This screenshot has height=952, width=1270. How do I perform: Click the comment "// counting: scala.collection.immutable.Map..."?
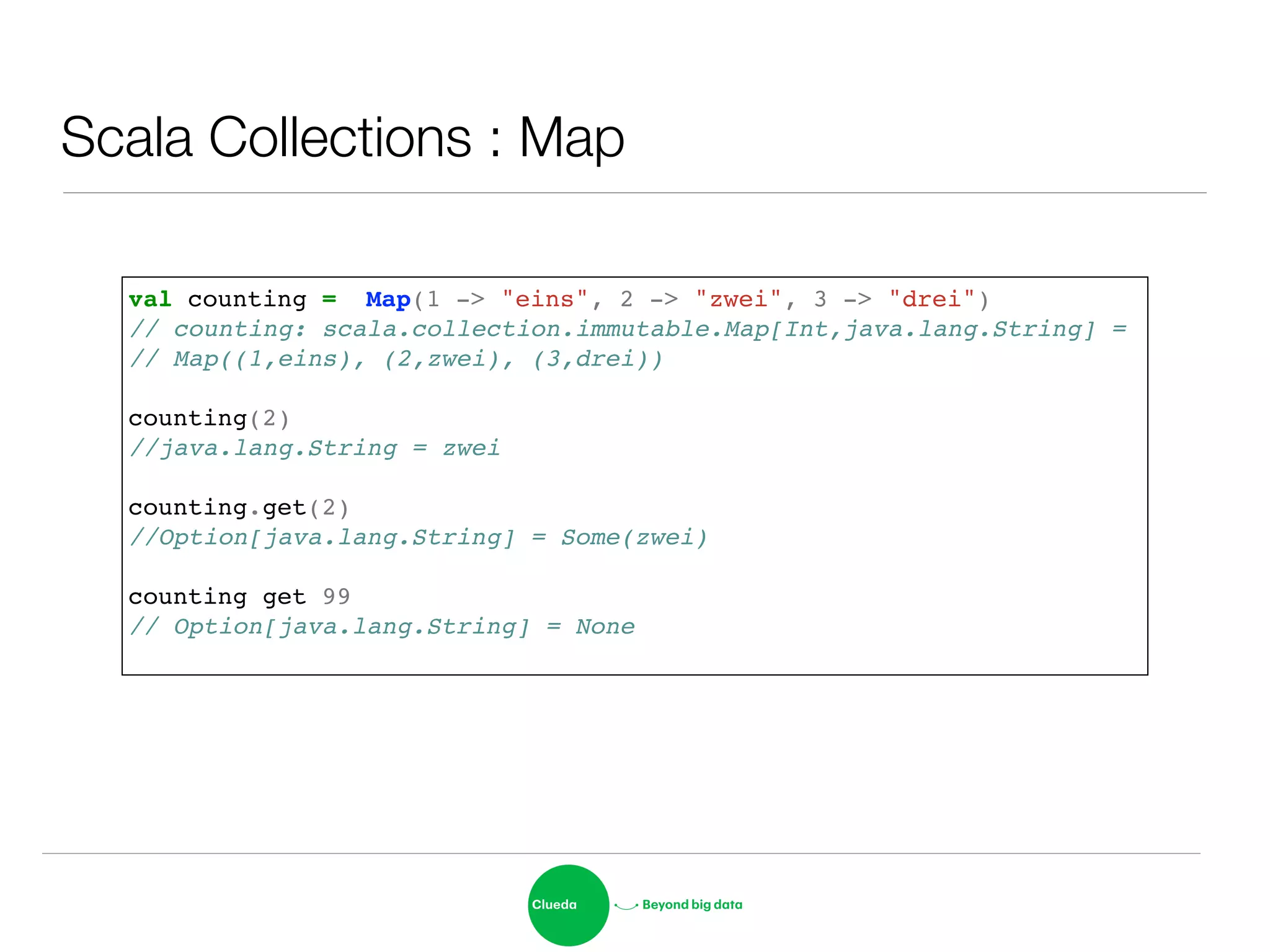pyautogui.click(x=628, y=329)
